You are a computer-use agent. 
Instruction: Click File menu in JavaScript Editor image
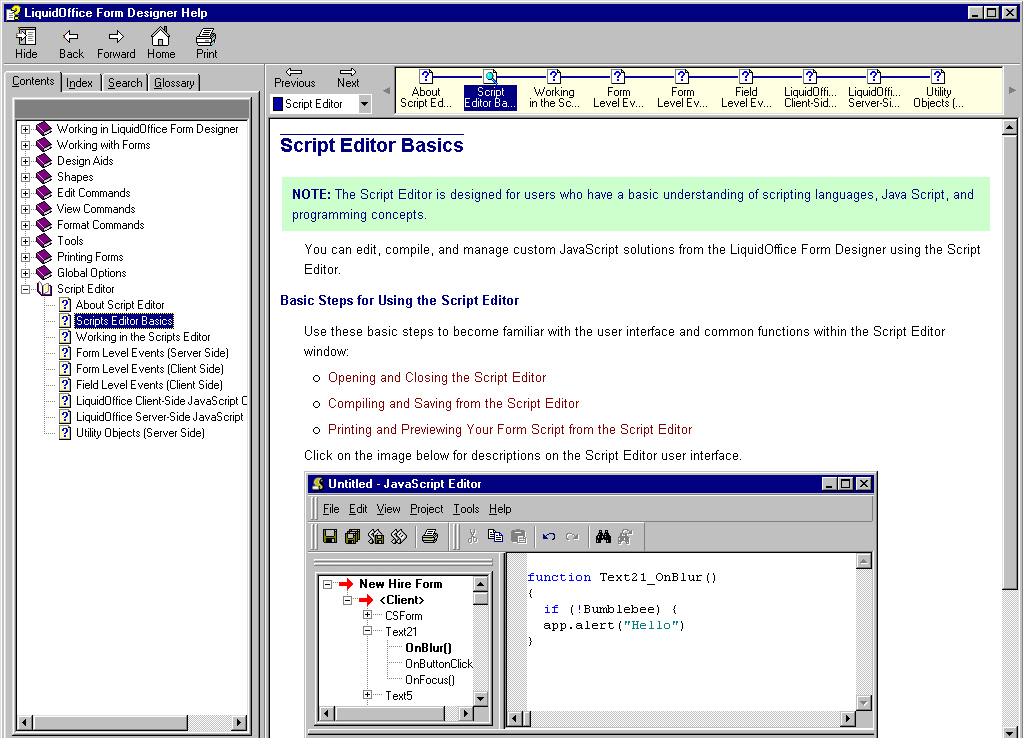click(331, 509)
